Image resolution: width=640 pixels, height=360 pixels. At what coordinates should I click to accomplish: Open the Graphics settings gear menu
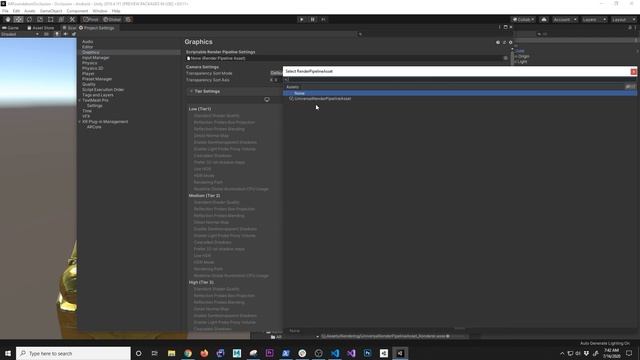tap(510, 42)
